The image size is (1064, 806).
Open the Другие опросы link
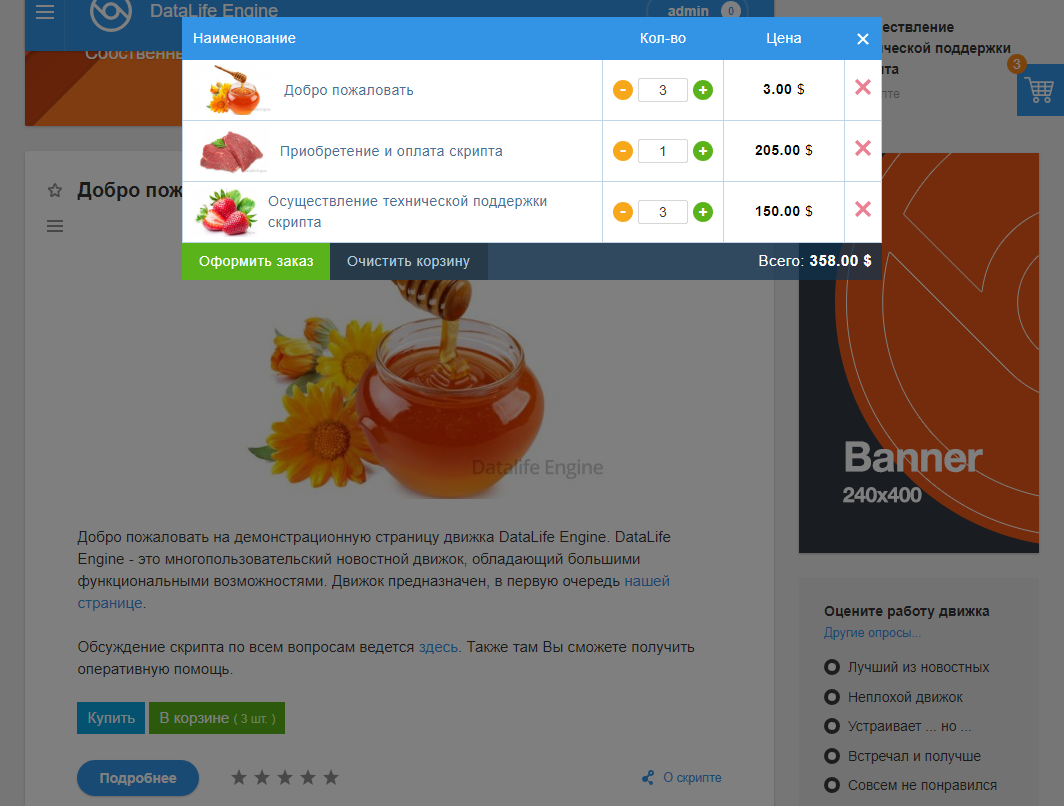pyautogui.click(x=872, y=632)
